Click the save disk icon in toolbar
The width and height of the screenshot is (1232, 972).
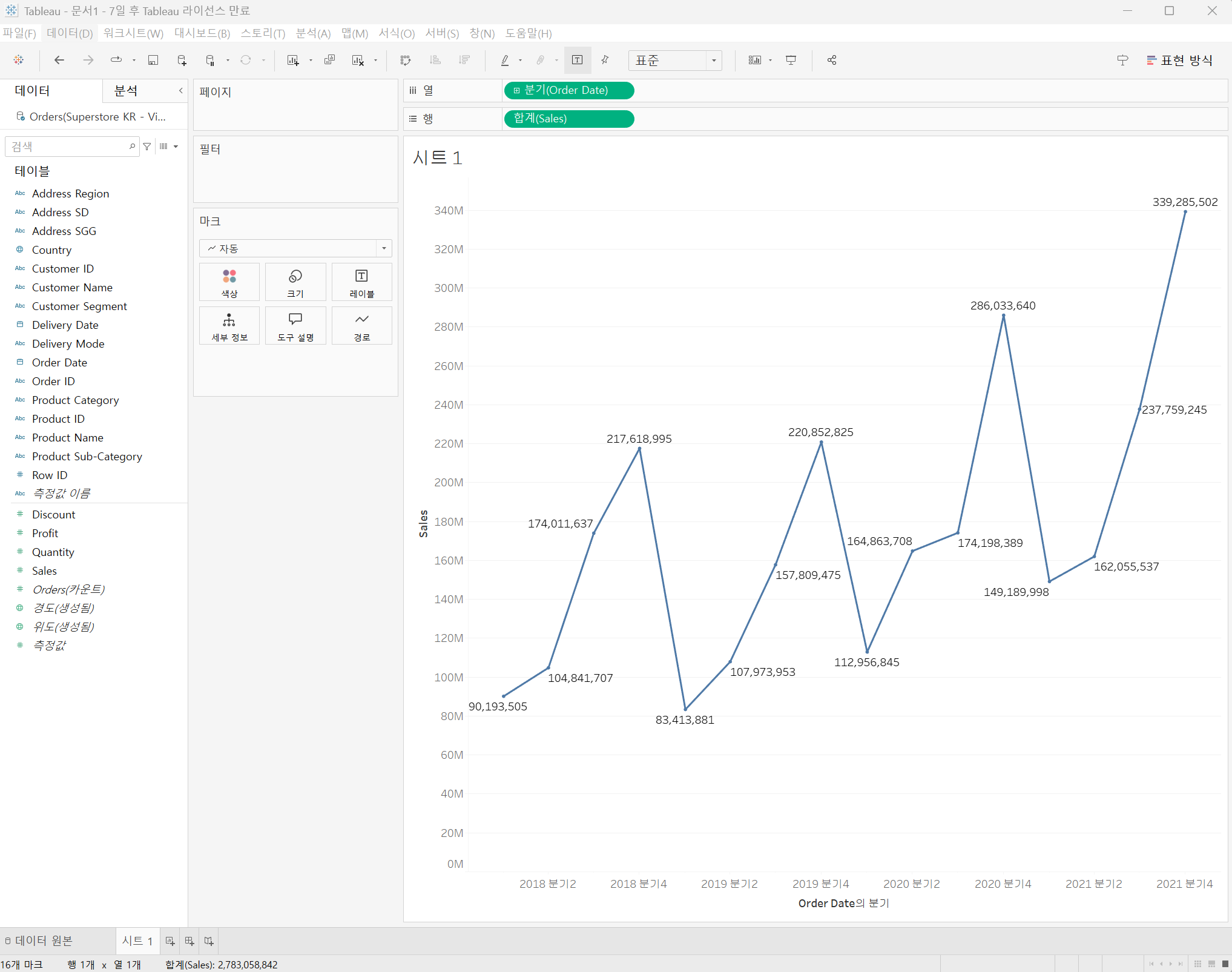click(153, 60)
